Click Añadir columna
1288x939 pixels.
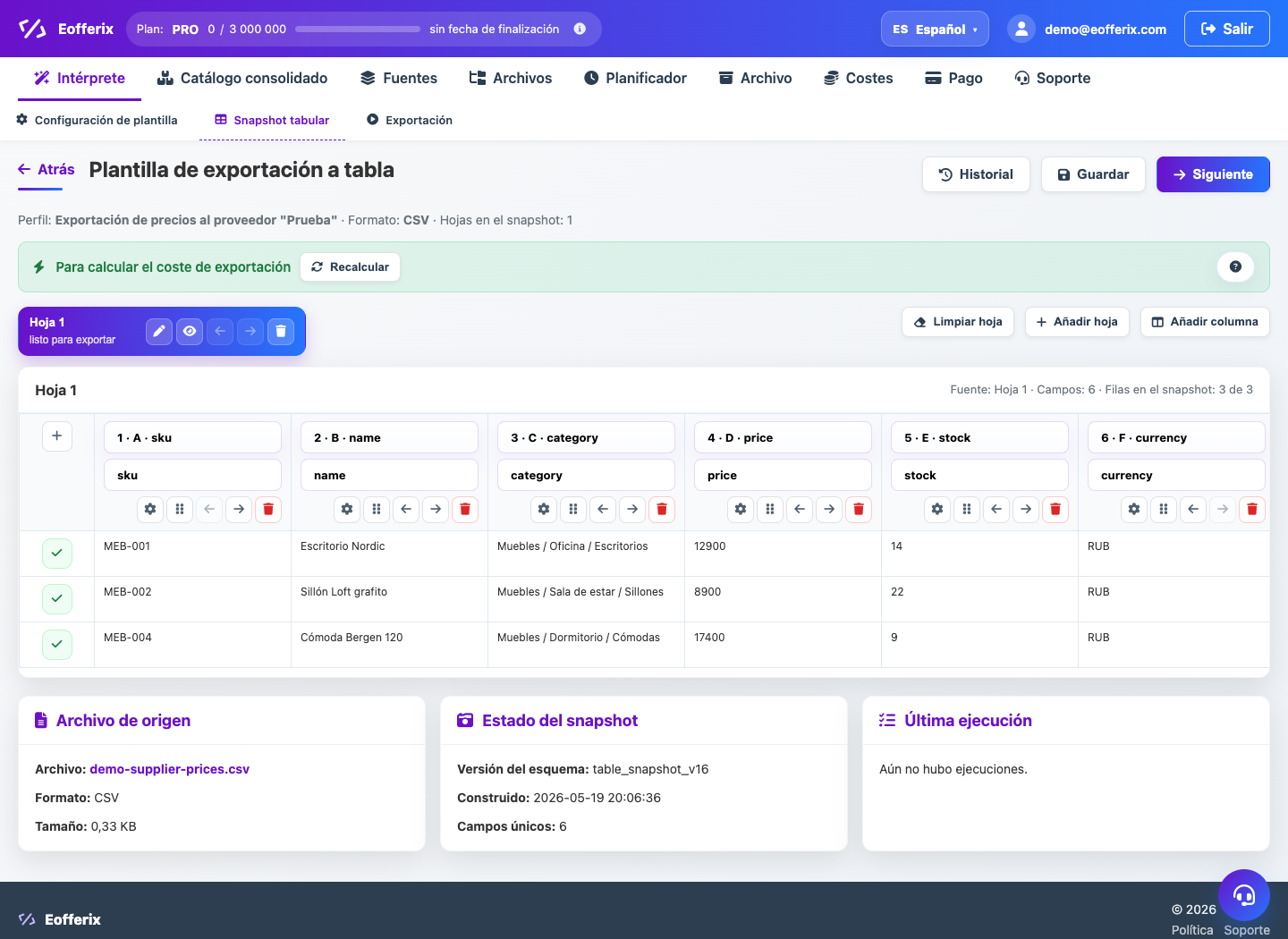point(1205,322)
